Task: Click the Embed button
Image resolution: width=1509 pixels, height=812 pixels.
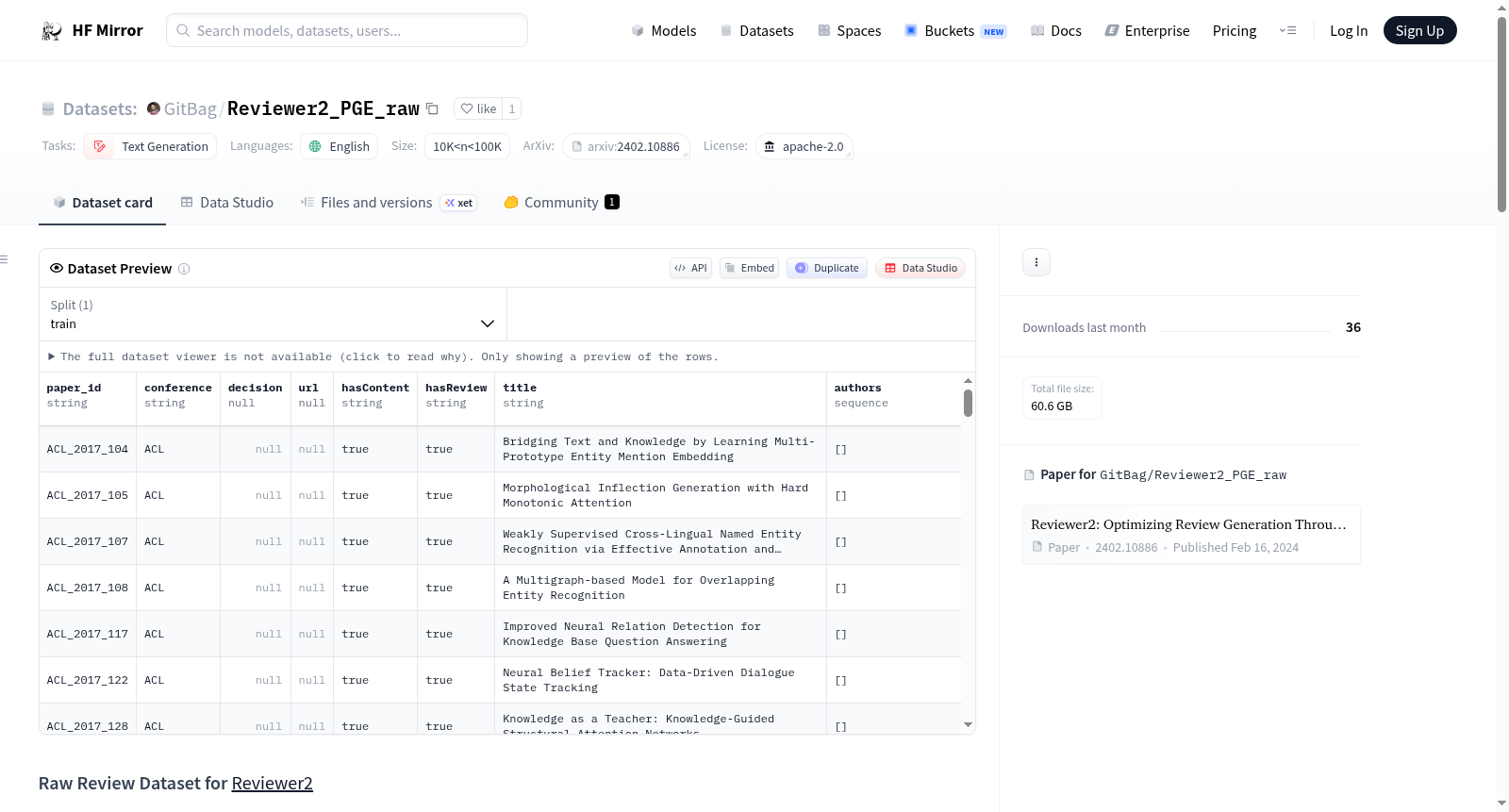Action: [x=750, y=268]
